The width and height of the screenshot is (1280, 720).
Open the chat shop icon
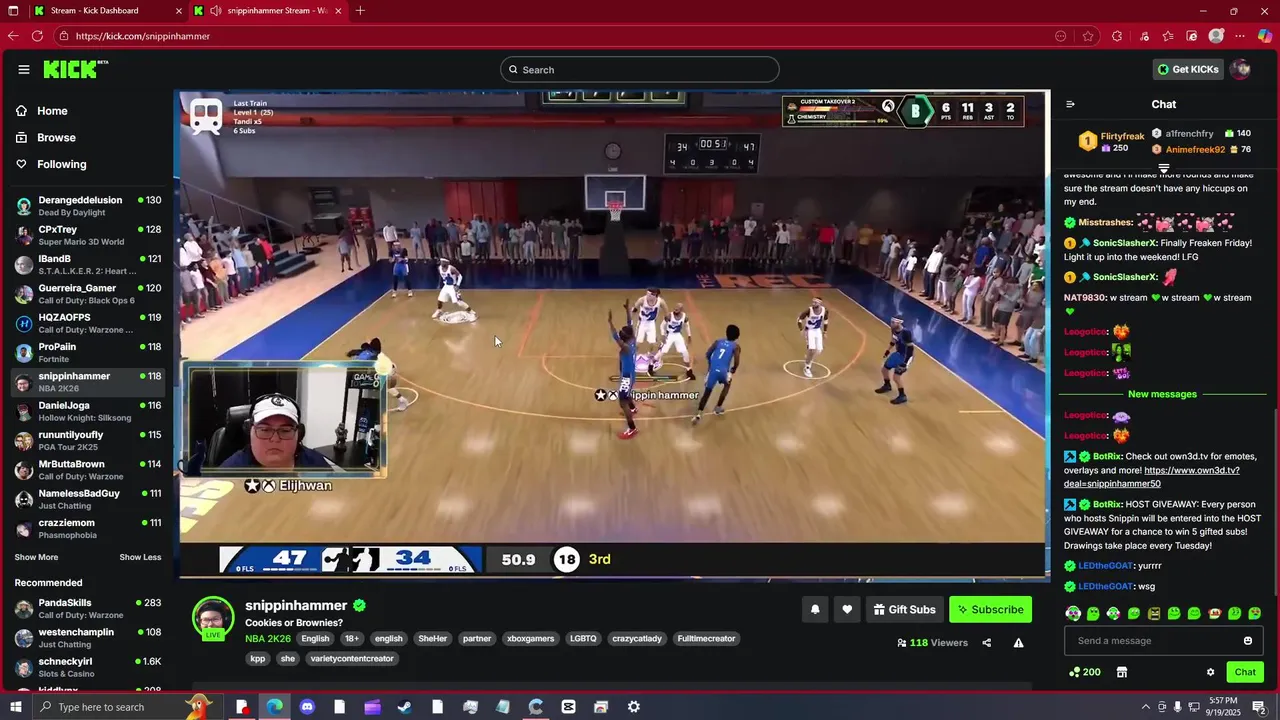tap(1122, 672)
